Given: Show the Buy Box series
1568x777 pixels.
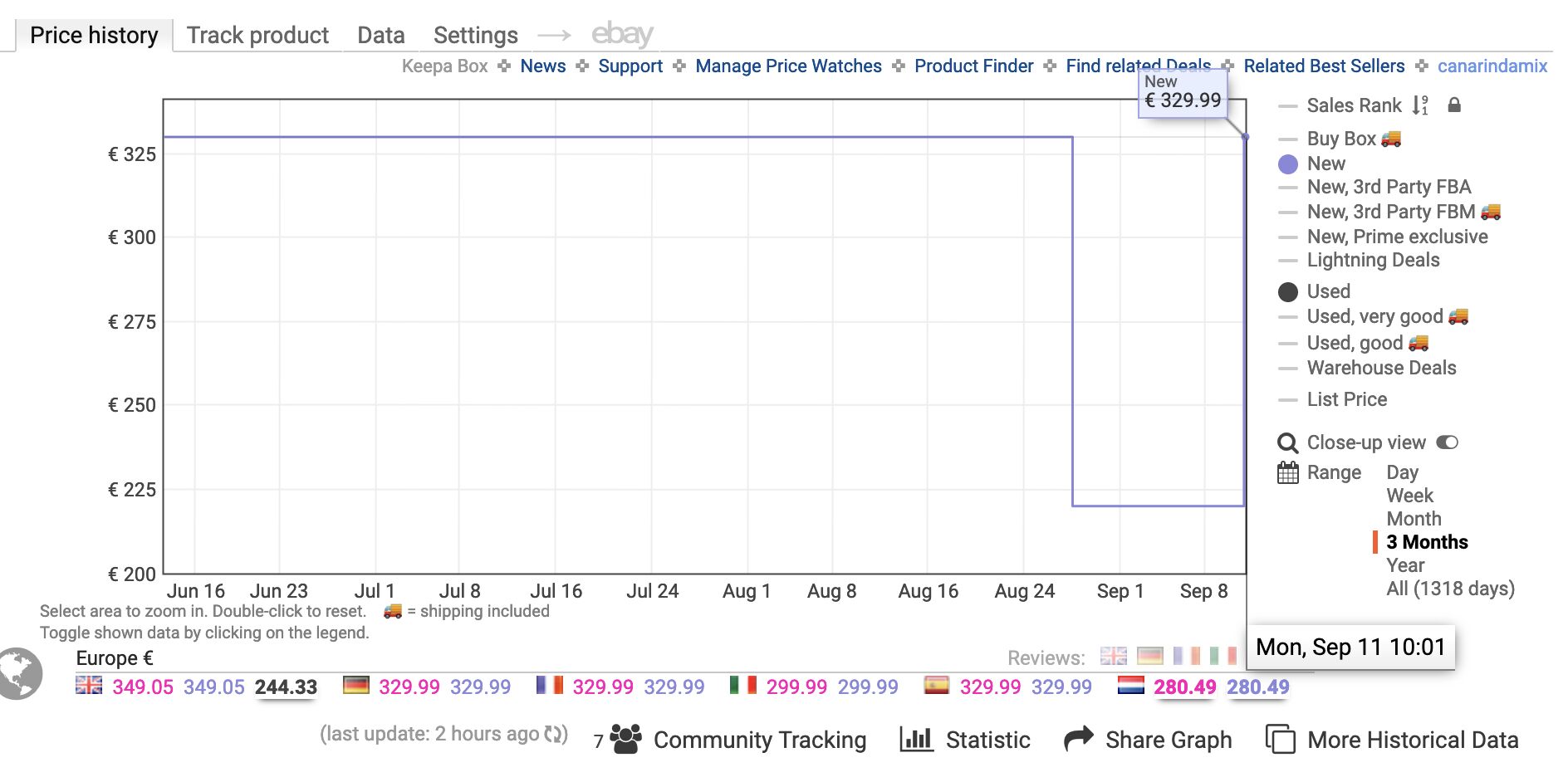Looking at the screenshot, I should click(x=1340, y=139).
